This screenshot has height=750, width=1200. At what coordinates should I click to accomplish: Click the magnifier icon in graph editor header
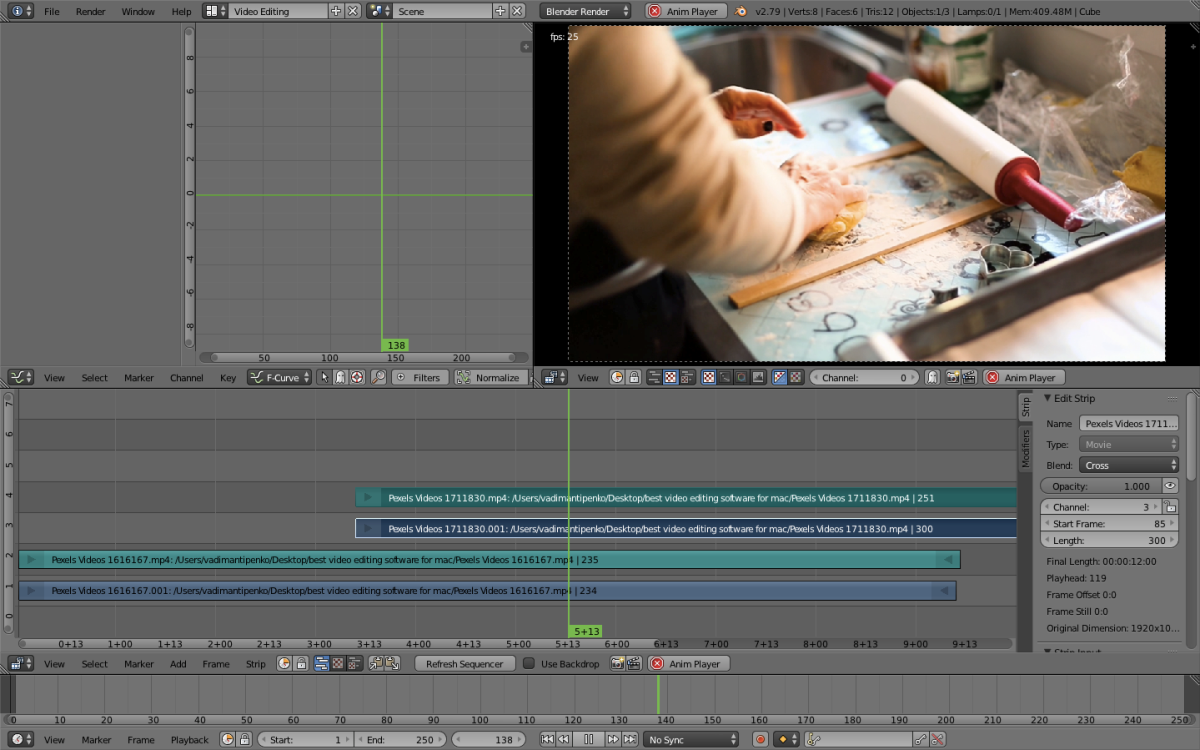tap(378, 378)
